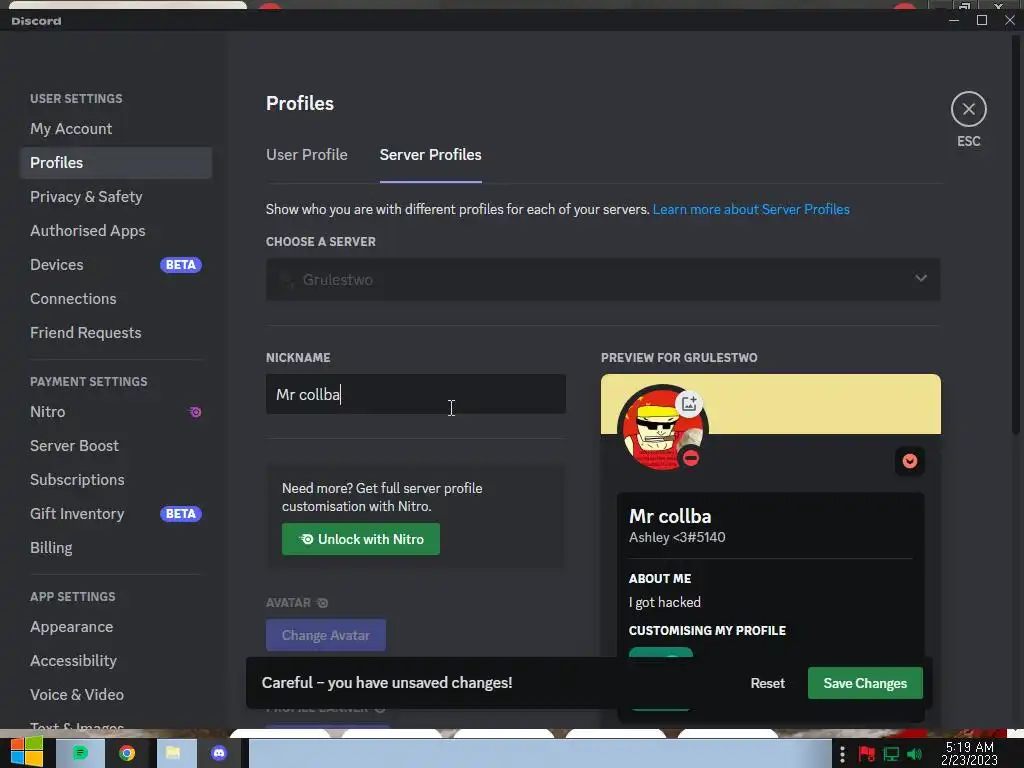
Task: Click the Nitro badge icon beside Nitro
Action: [195, 412]
